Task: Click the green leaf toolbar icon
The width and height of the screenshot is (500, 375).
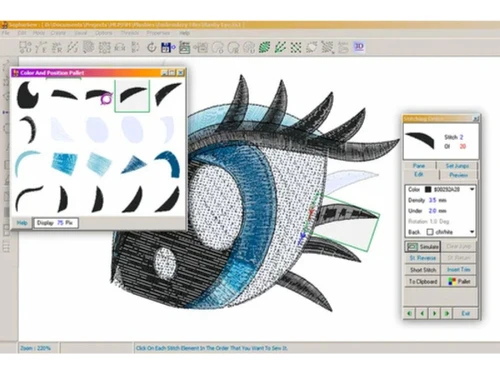Action: (264, 47)
